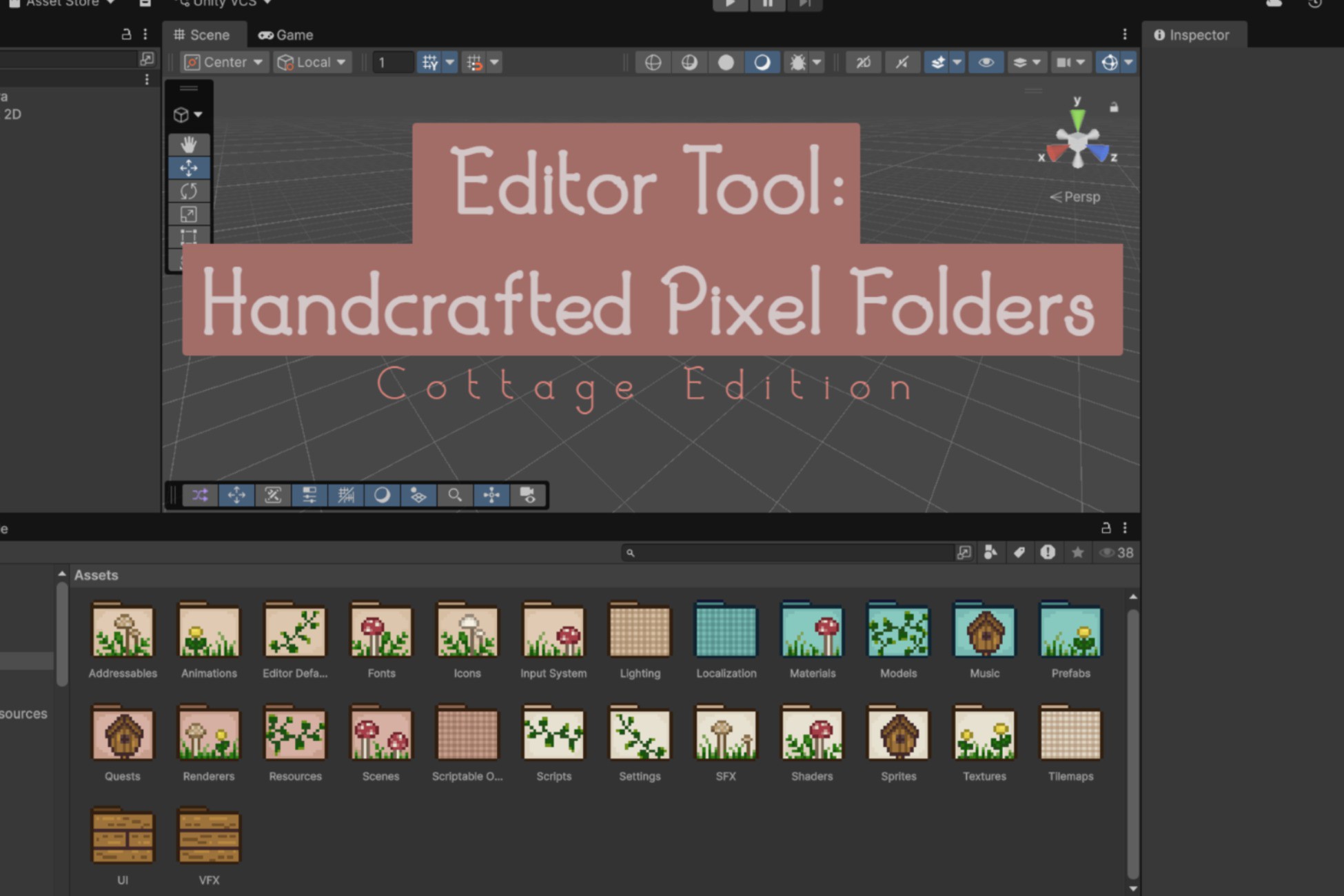
Task: Open the Local handle rotation dropdown
Action: 312,62
